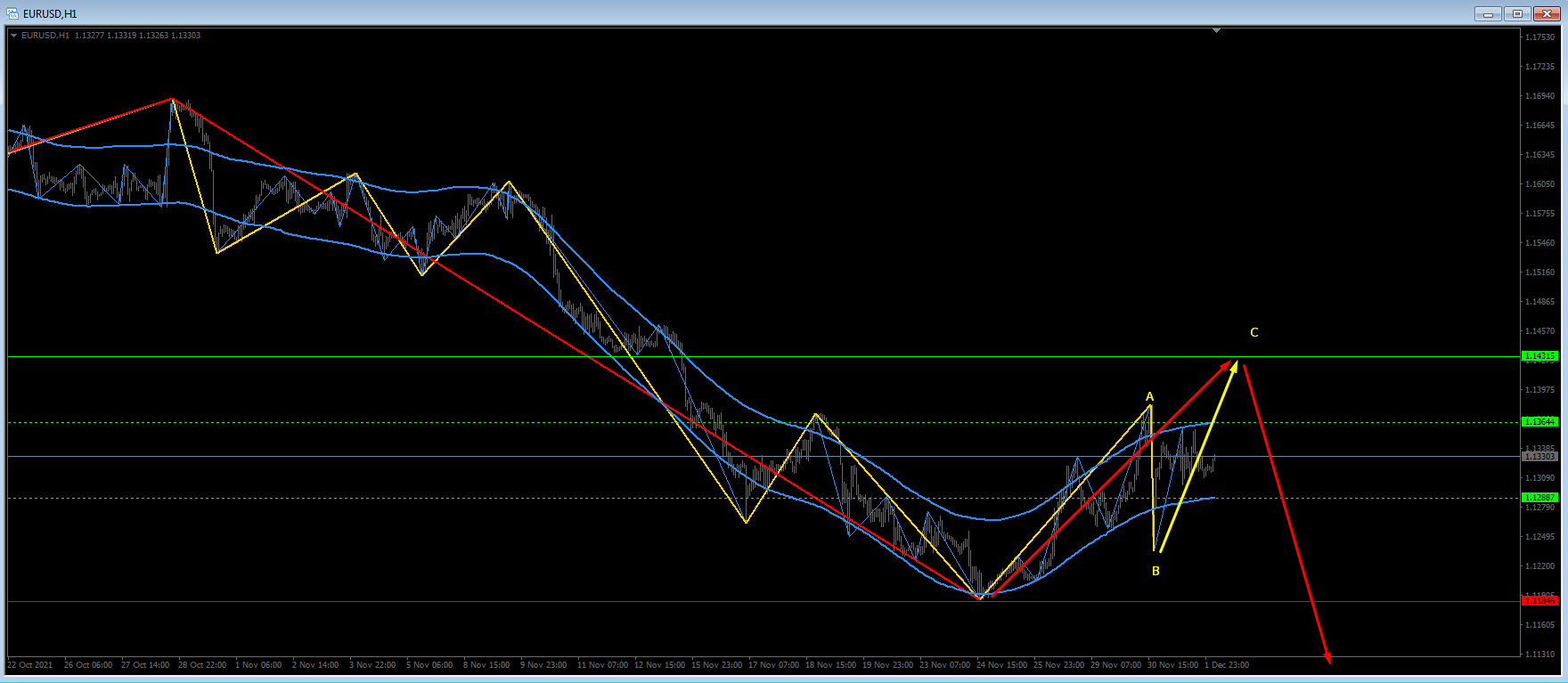1568x683 pixels.
Task: Click the 22 Oct 2021 date on time axis
Action: [30, 665]
